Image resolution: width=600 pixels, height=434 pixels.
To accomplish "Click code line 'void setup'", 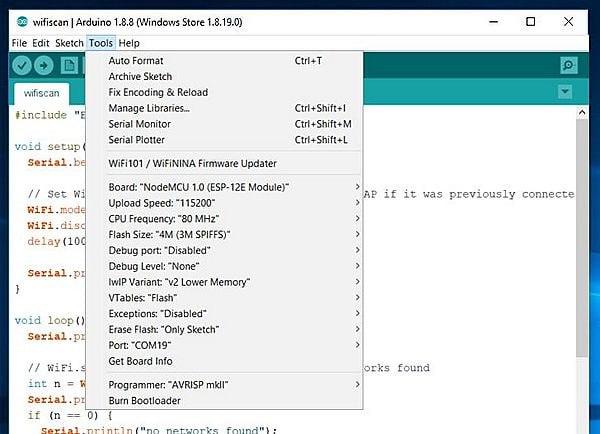I will pos(50,147).
